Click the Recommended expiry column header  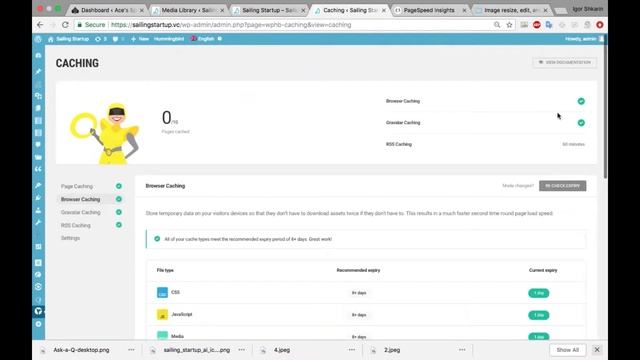(358, 270)
